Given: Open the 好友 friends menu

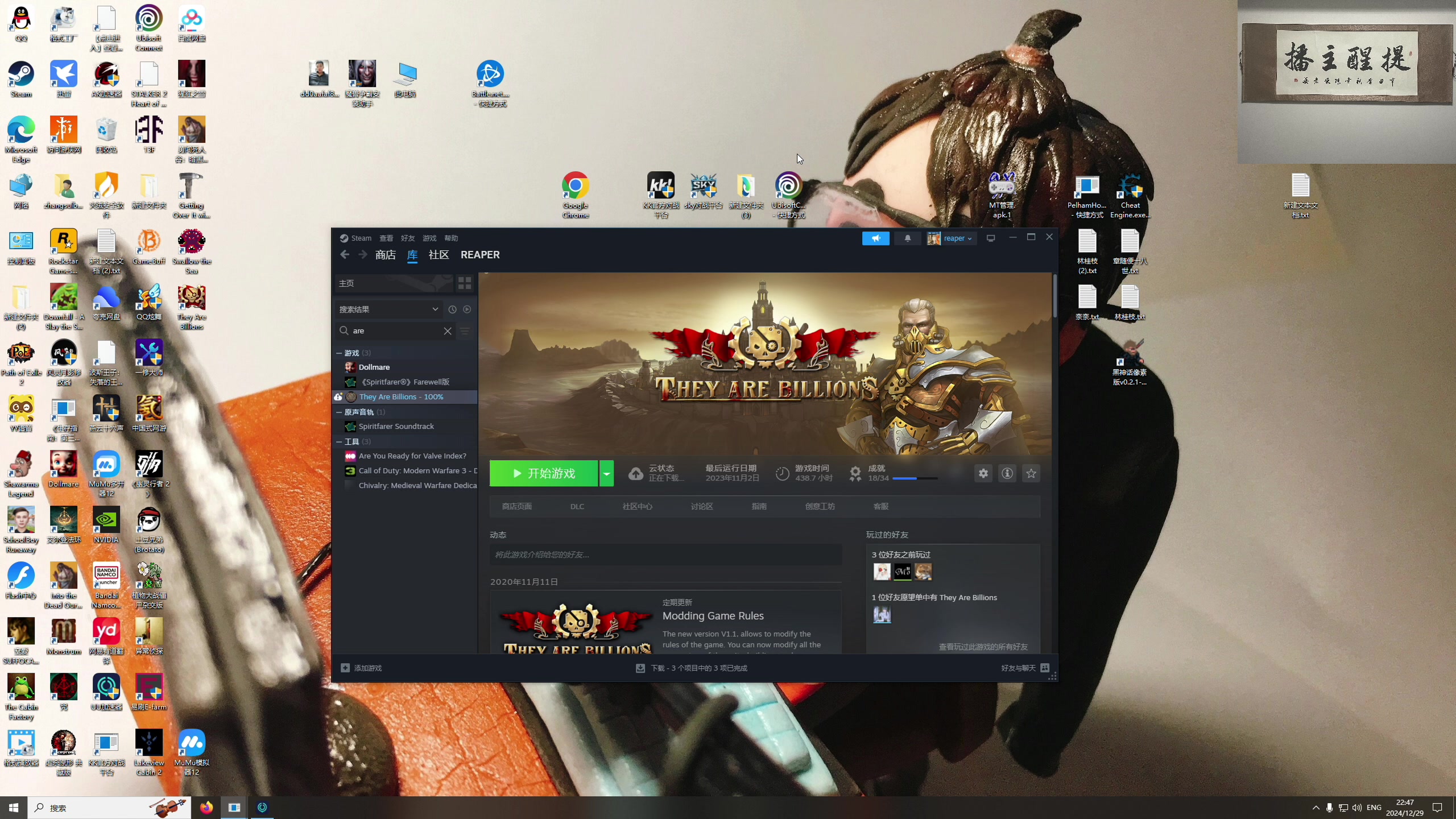Looking at the screenshot, I should (x=408, y=238).
